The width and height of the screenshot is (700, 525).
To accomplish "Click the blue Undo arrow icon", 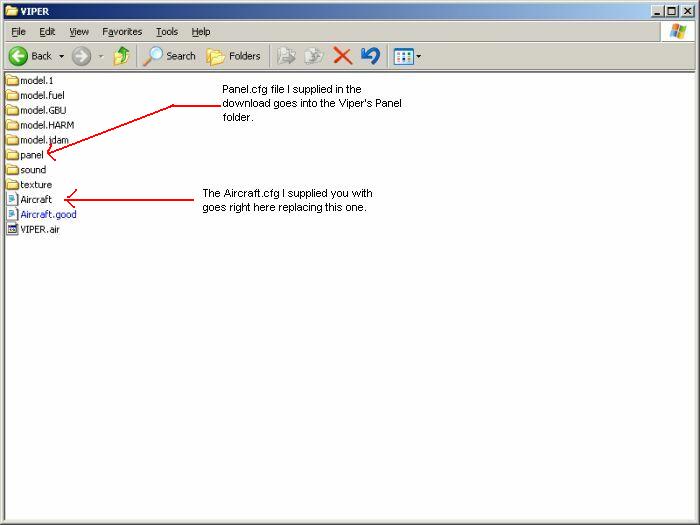I will [x=371, y=56].
